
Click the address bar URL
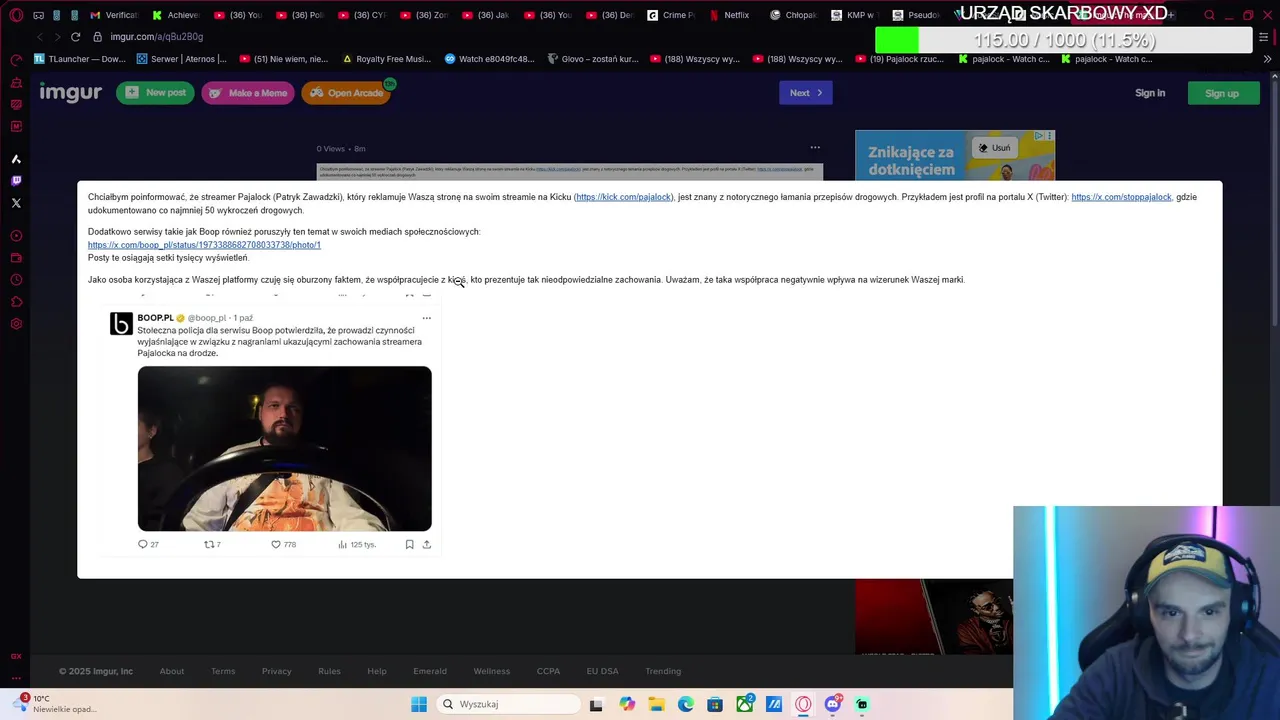157,37
